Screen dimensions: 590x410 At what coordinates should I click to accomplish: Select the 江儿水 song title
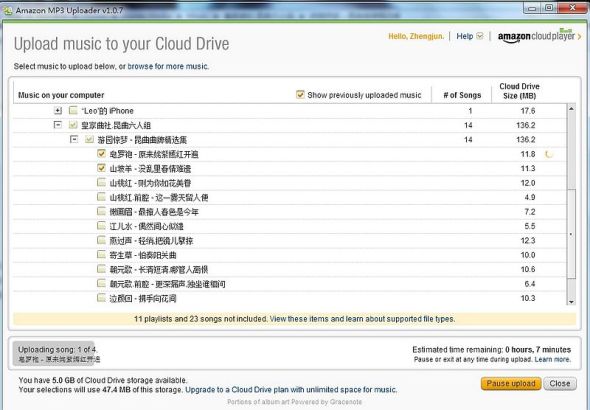point(146,226)
